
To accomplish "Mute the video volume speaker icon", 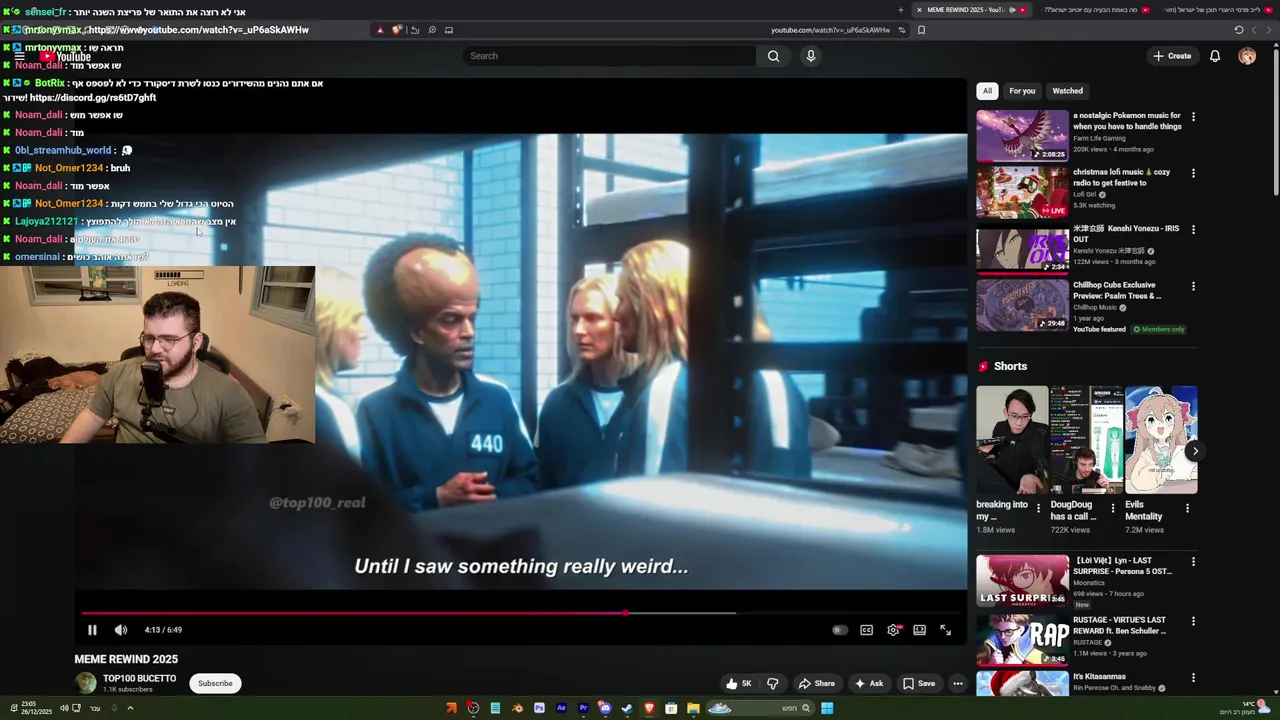I will [x=121, y=630].
